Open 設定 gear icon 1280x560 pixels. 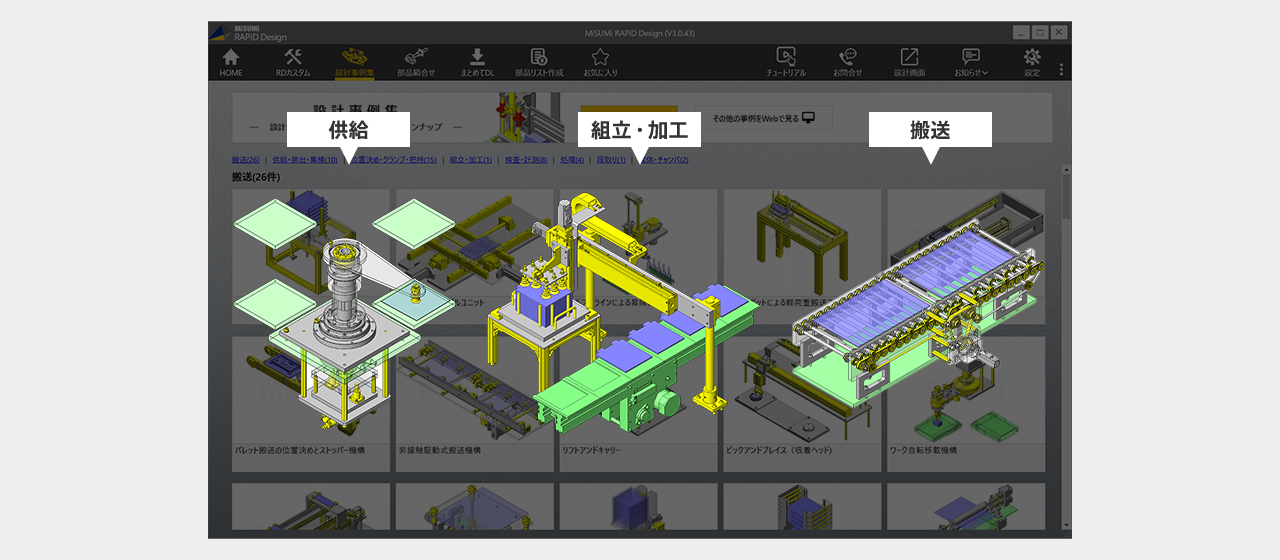(x=1032, y=62)
